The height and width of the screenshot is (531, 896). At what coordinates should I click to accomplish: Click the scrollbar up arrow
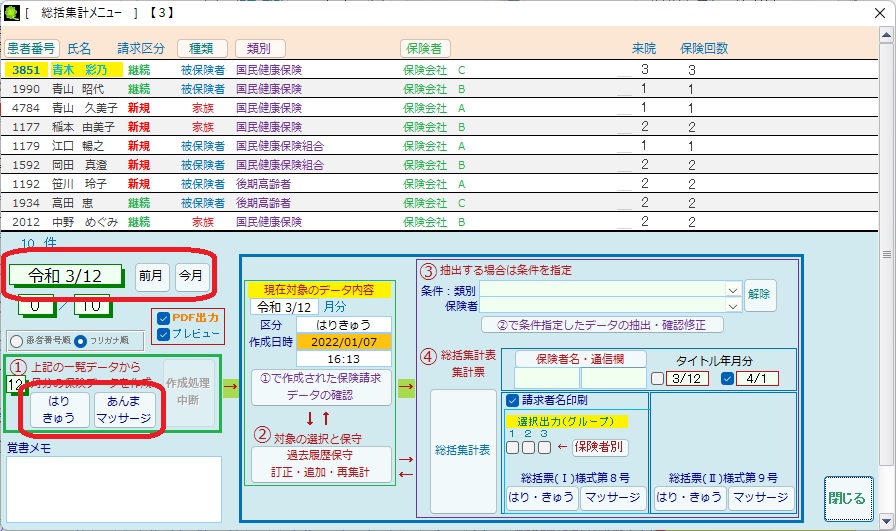[x=886, y=35]
